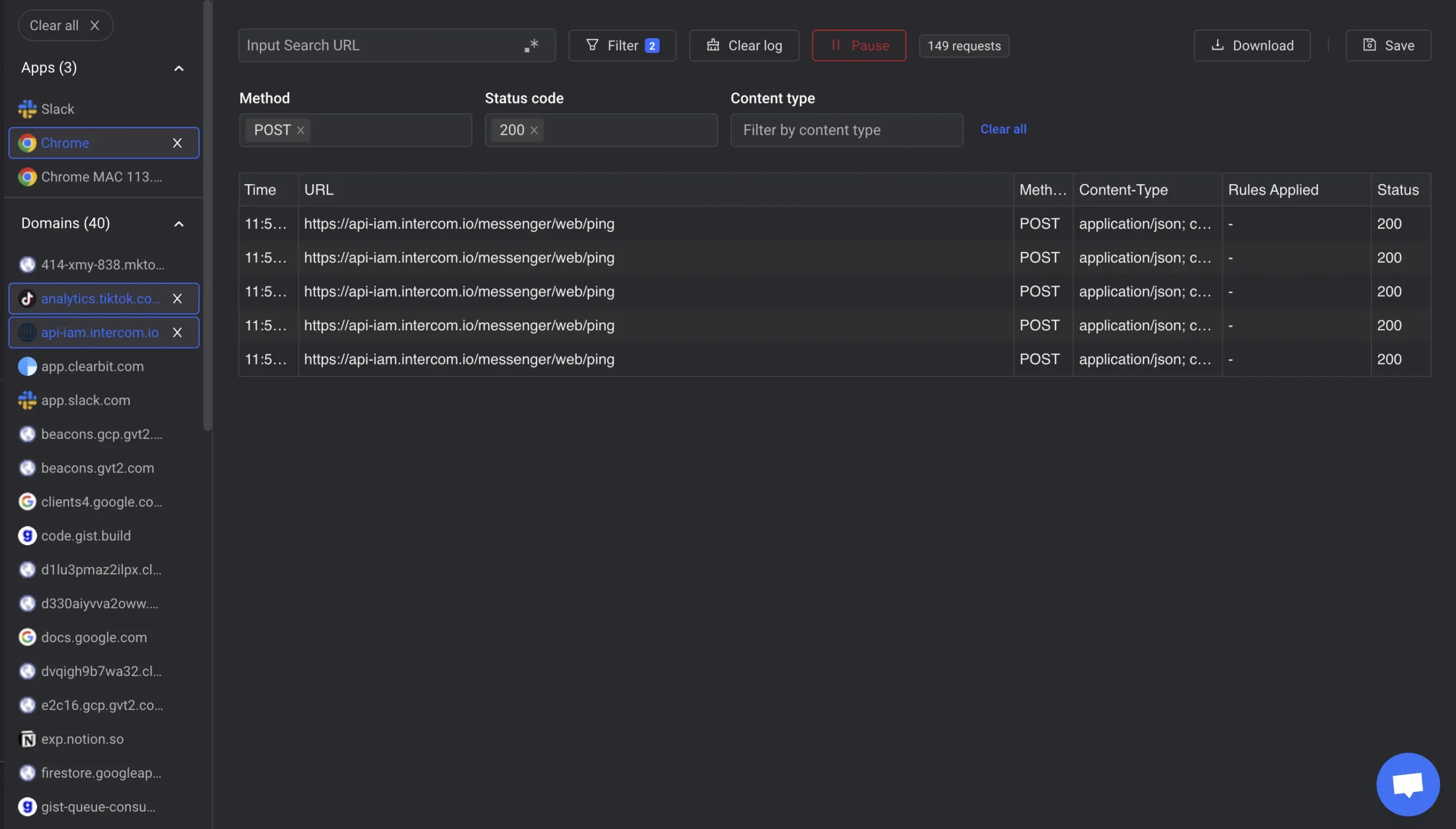Open the chat support bubble
The width and height of the screenshot is (1456, 829).
(x=1408, y=785)
